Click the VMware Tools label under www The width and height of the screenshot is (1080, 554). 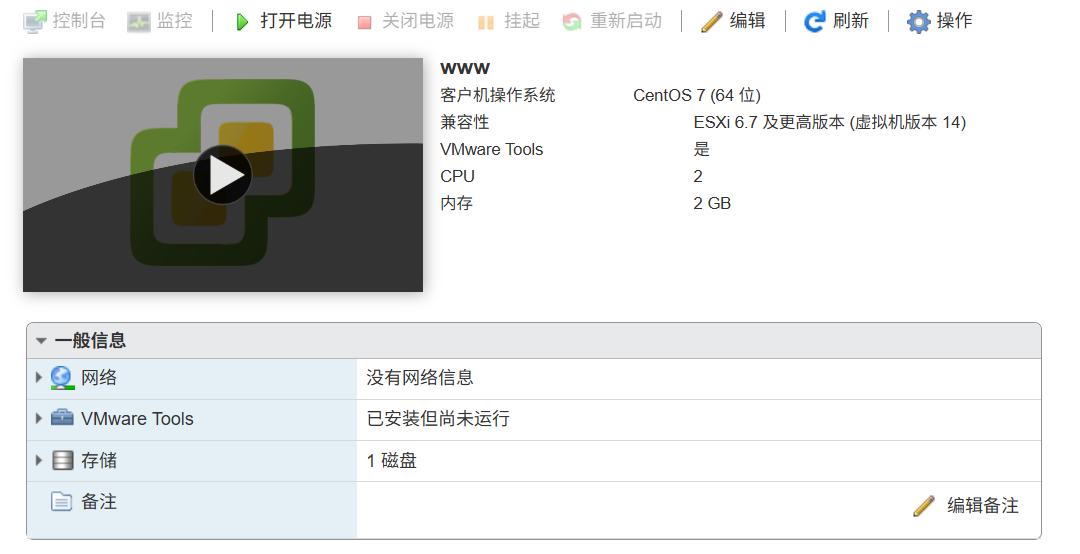(x=492, y=150)
